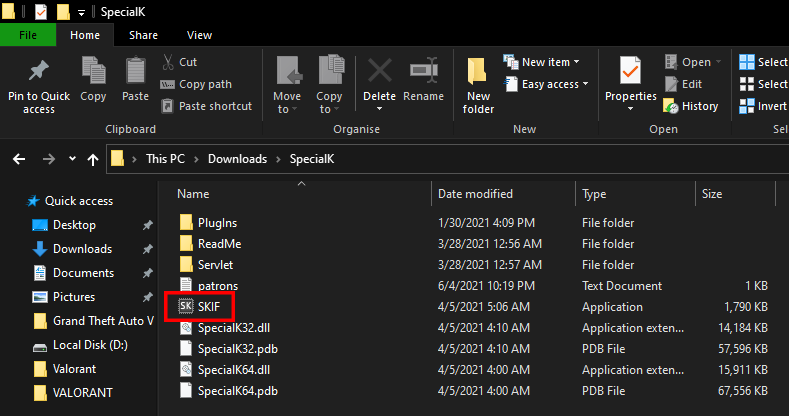Open the File menu
Image resolution: width=789 pixels, height=416 pixels.
(28, 35)
